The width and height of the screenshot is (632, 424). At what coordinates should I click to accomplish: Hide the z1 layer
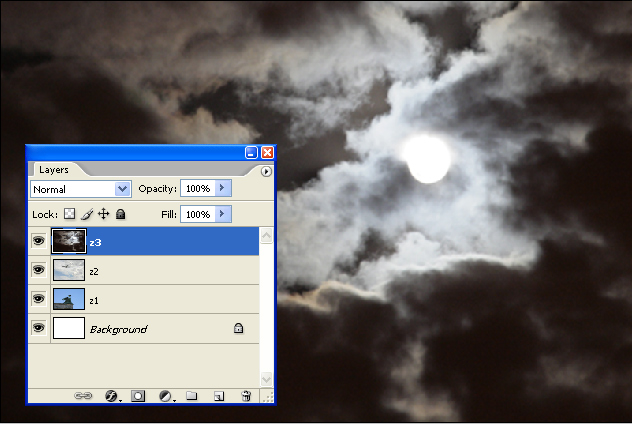39,299
